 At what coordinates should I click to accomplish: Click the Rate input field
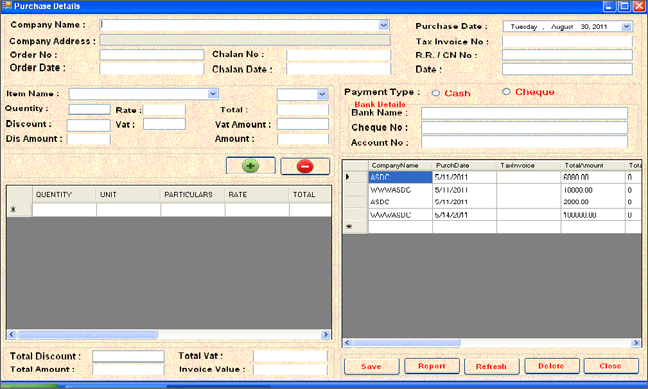click(x=164, y=110)
